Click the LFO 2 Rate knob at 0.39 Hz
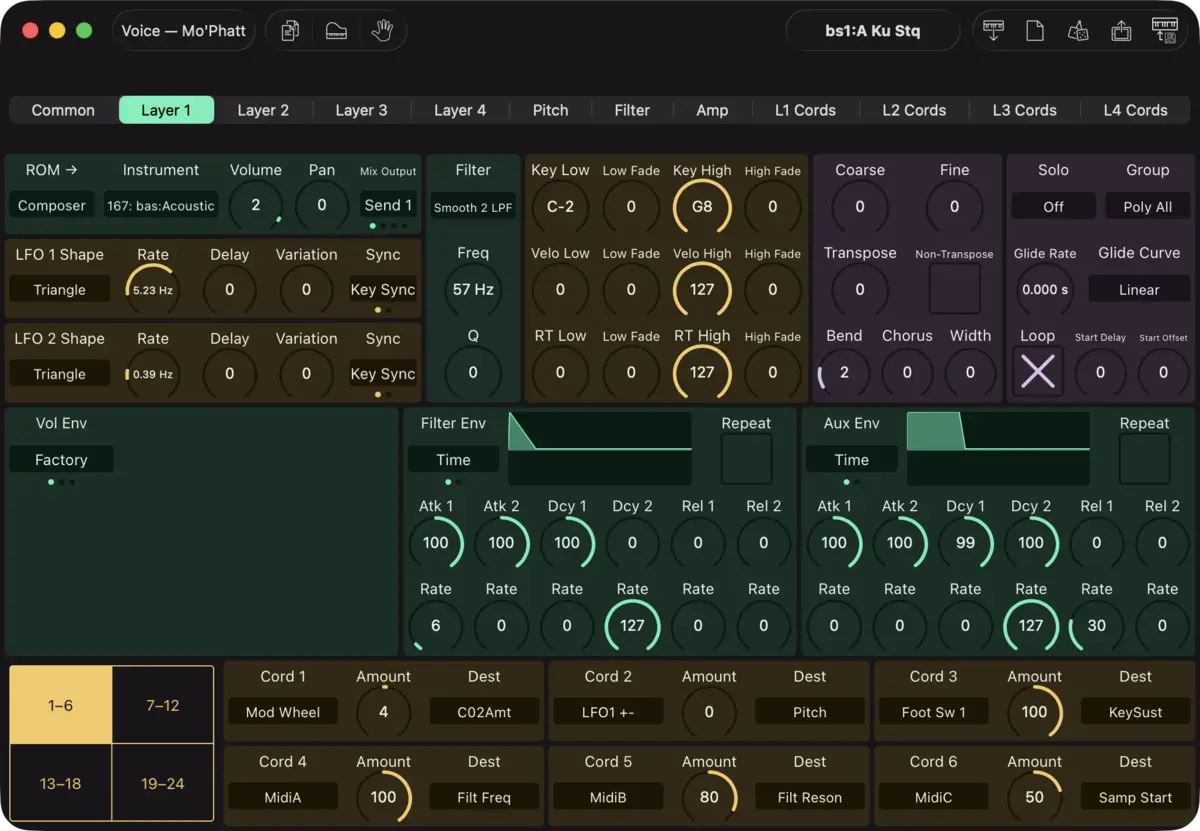Screen dimensions: 1200x831 click(153, 374)
